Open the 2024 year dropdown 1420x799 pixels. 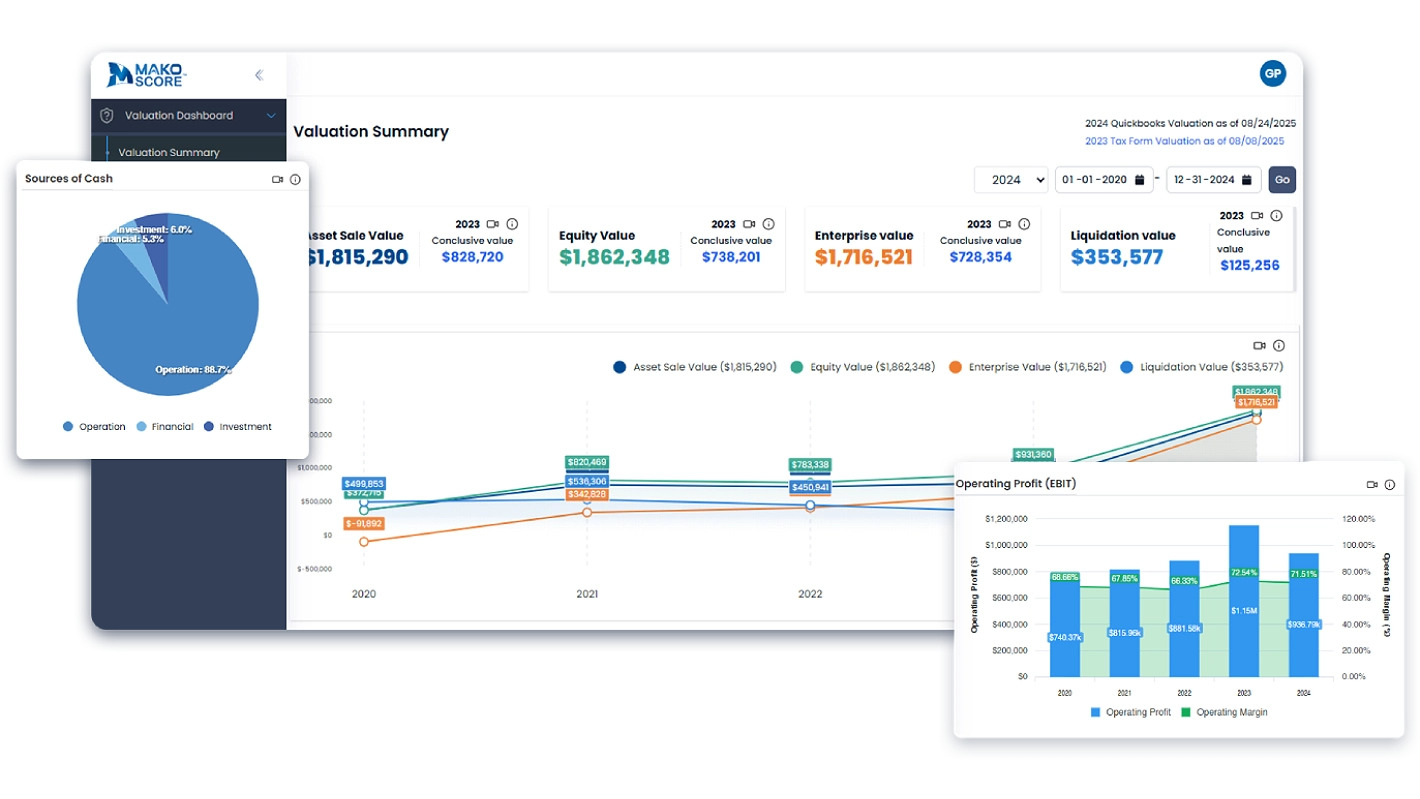1011,180
